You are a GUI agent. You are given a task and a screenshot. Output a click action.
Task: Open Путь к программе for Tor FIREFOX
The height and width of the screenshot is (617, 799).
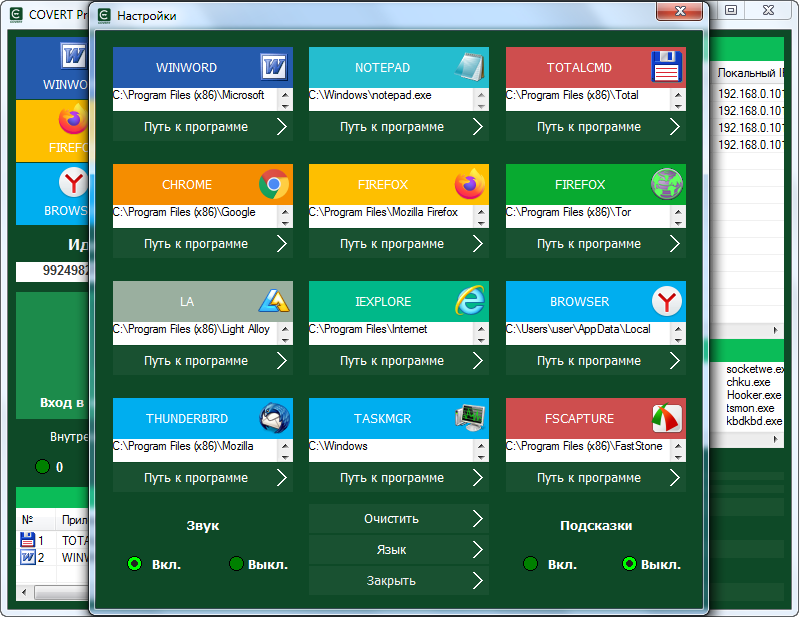[x=596, y=244]
